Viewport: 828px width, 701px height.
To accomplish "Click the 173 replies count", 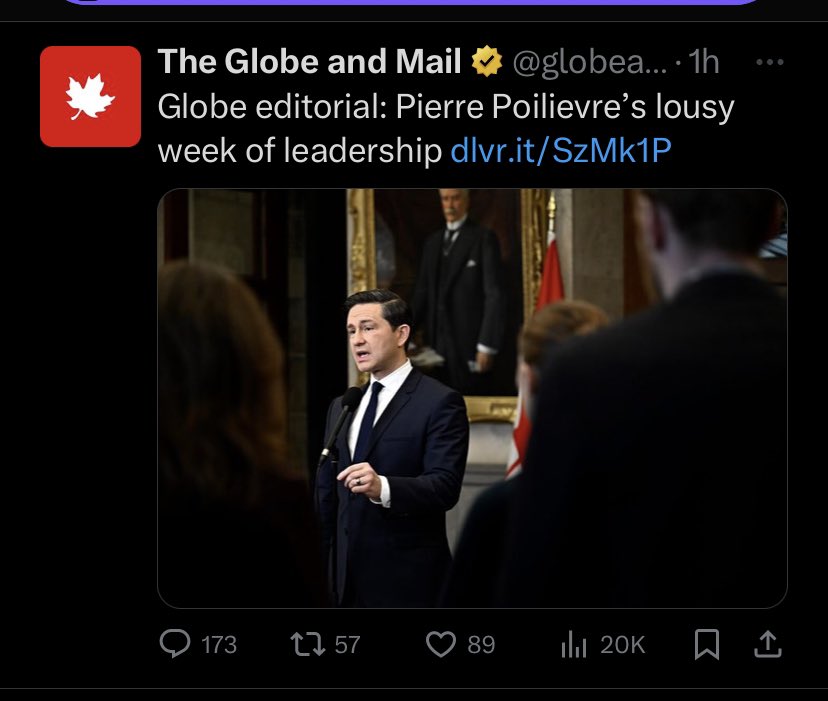I will pyautogui.click(x=219, y=645).
